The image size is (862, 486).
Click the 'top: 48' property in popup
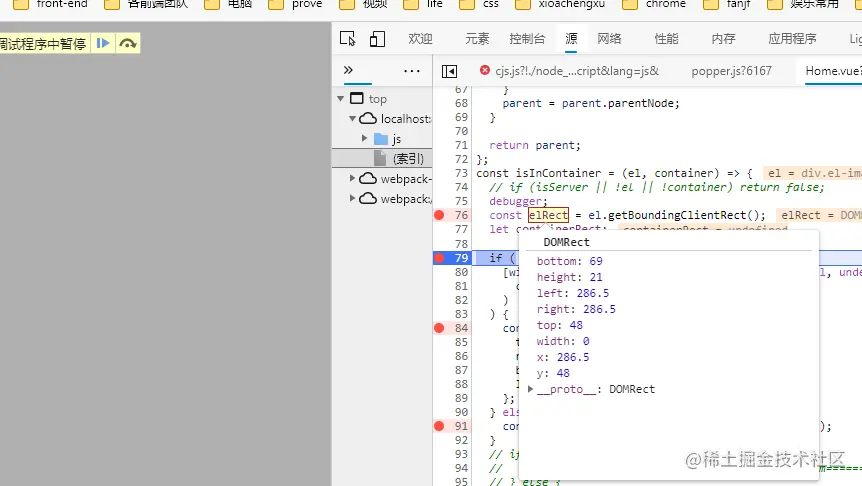tap(560, 325)
